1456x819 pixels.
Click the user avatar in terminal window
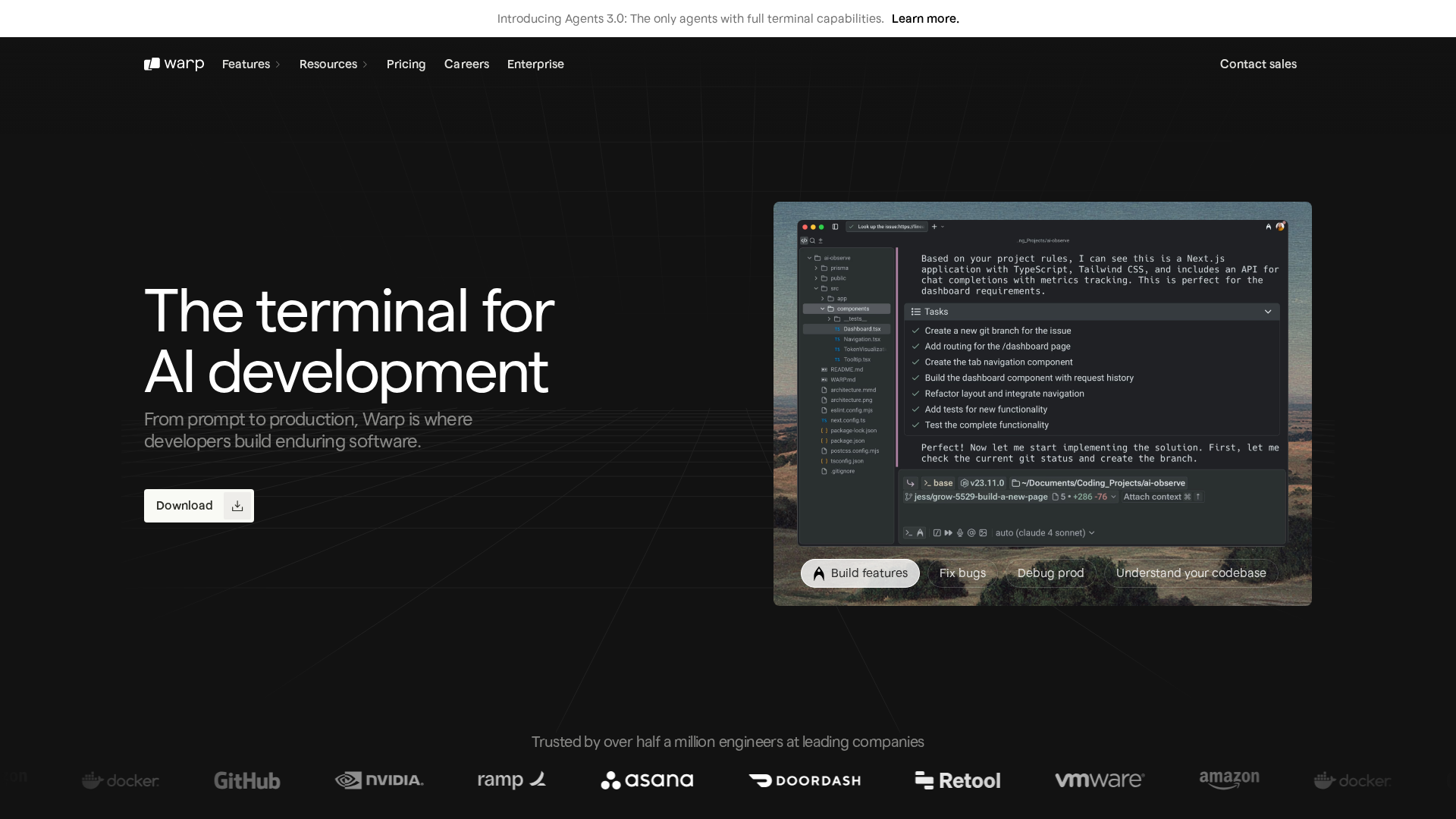click(1280, 226)
